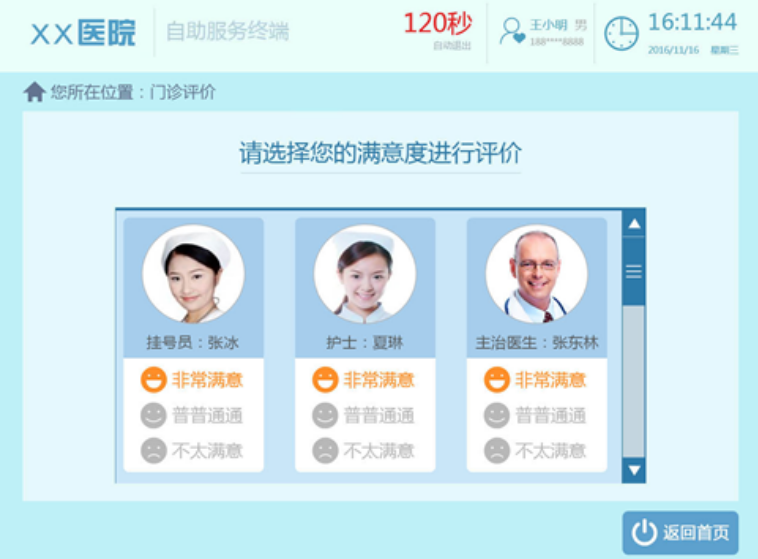Select orange smiley for registrar 张冰

(x=154, y=380)
